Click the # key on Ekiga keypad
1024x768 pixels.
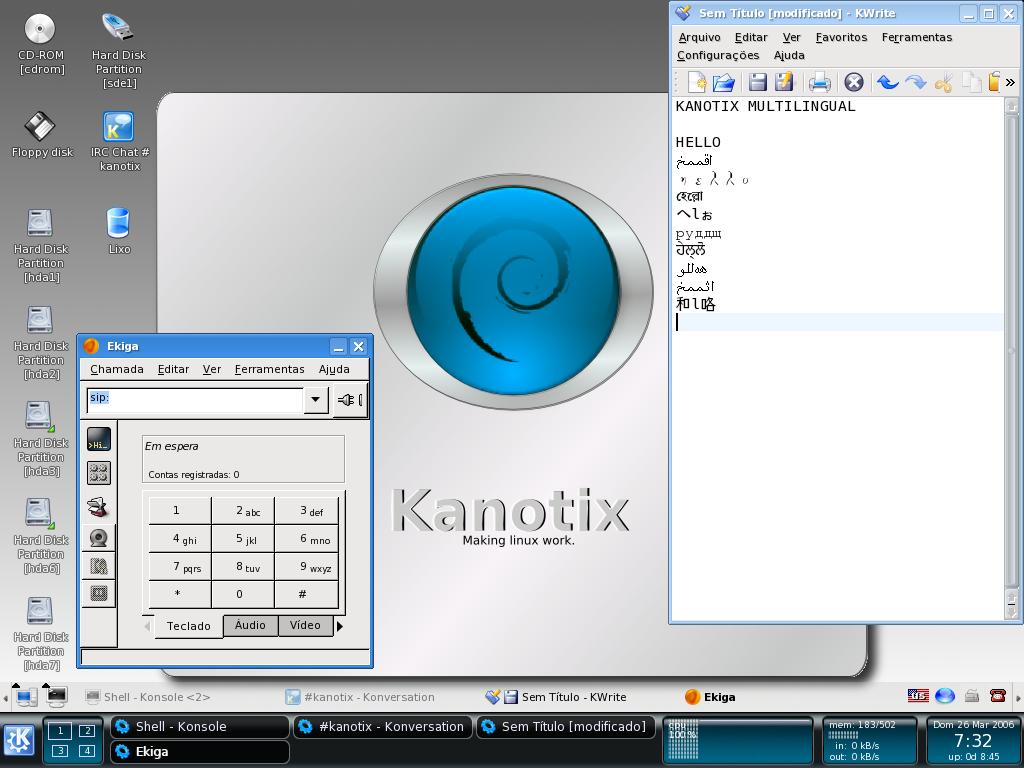click(307, 594)
